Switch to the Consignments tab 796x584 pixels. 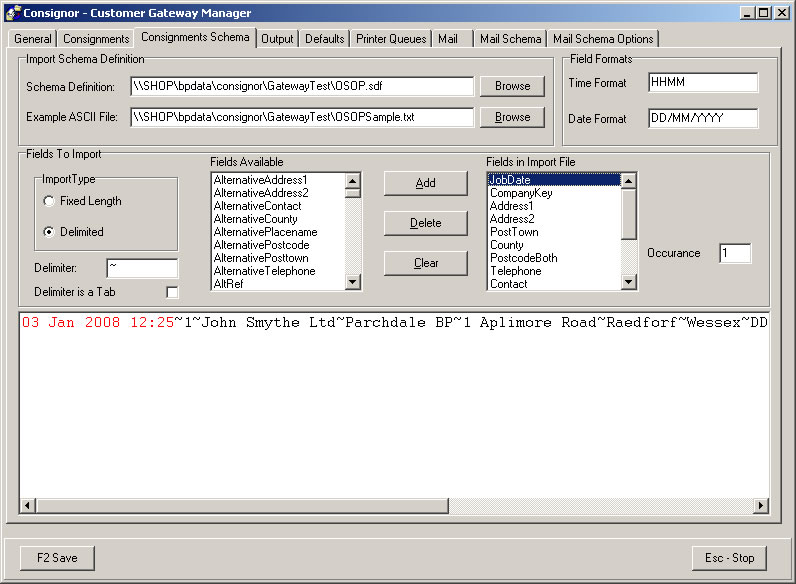(96, 39)
